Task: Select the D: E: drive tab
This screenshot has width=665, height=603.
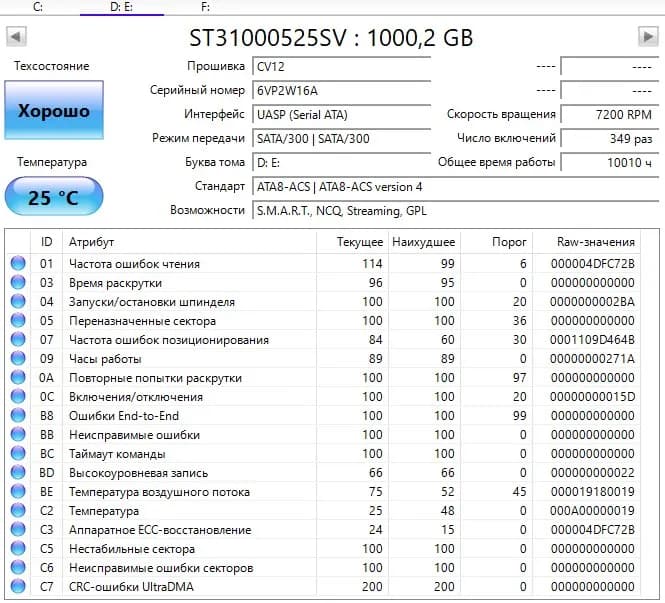Action: (121, 7)
